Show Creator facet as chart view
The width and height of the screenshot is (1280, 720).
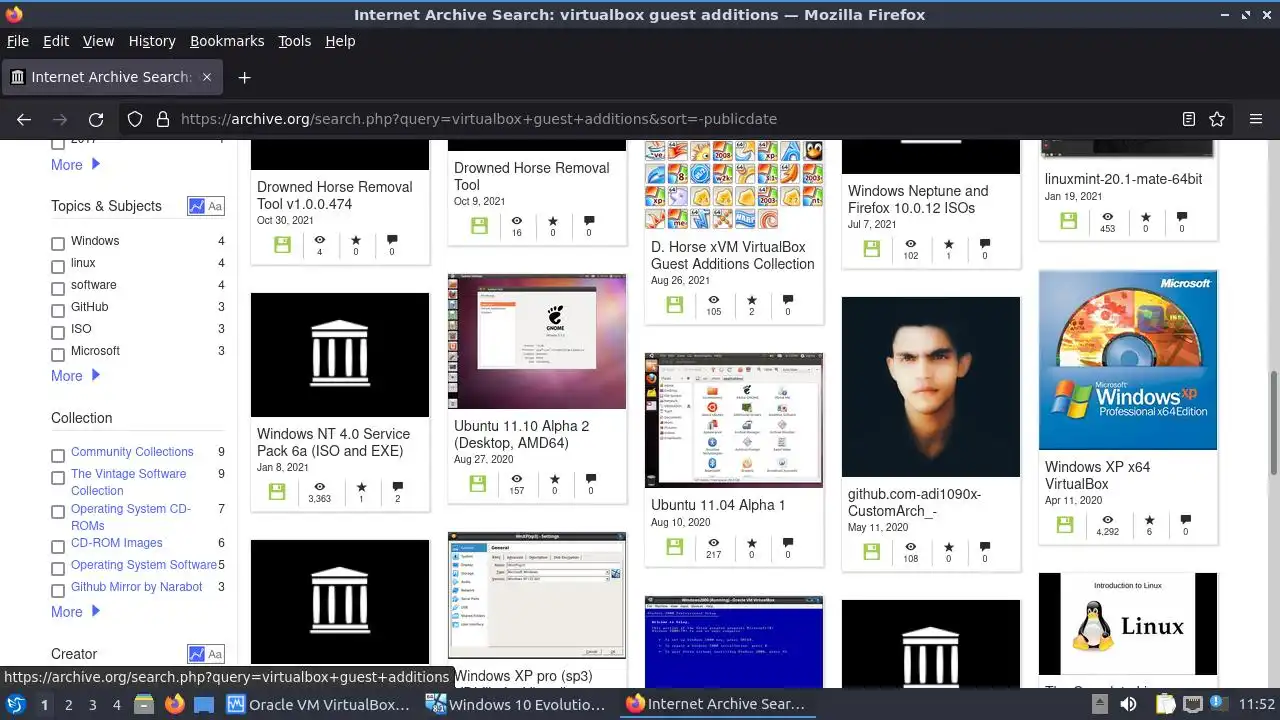click(196, 654)
